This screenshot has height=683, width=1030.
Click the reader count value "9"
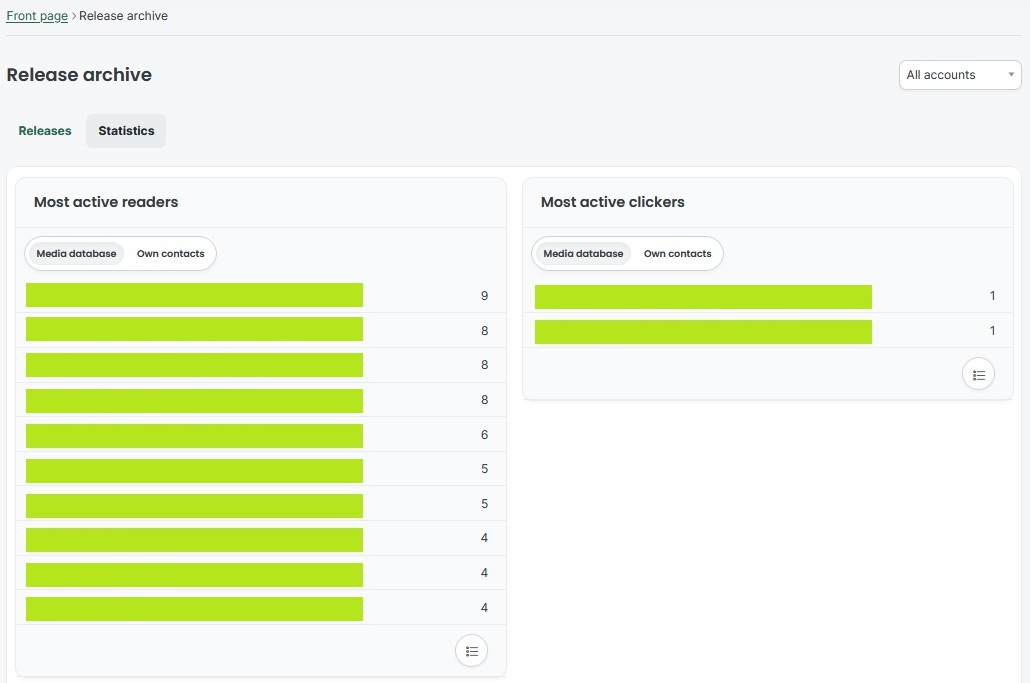point(484,296)
